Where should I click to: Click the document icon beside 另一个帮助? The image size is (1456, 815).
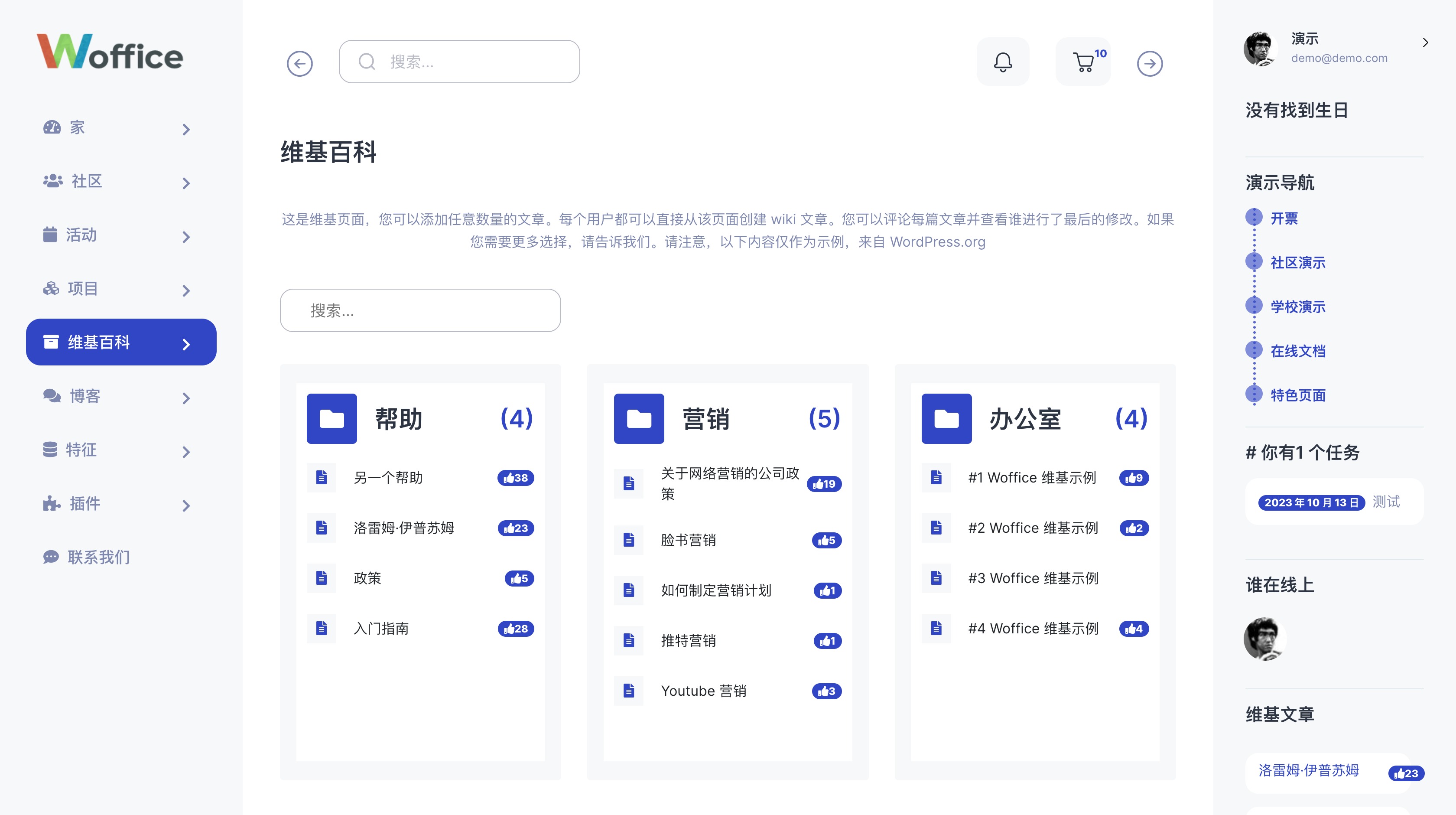coord(322,477)
